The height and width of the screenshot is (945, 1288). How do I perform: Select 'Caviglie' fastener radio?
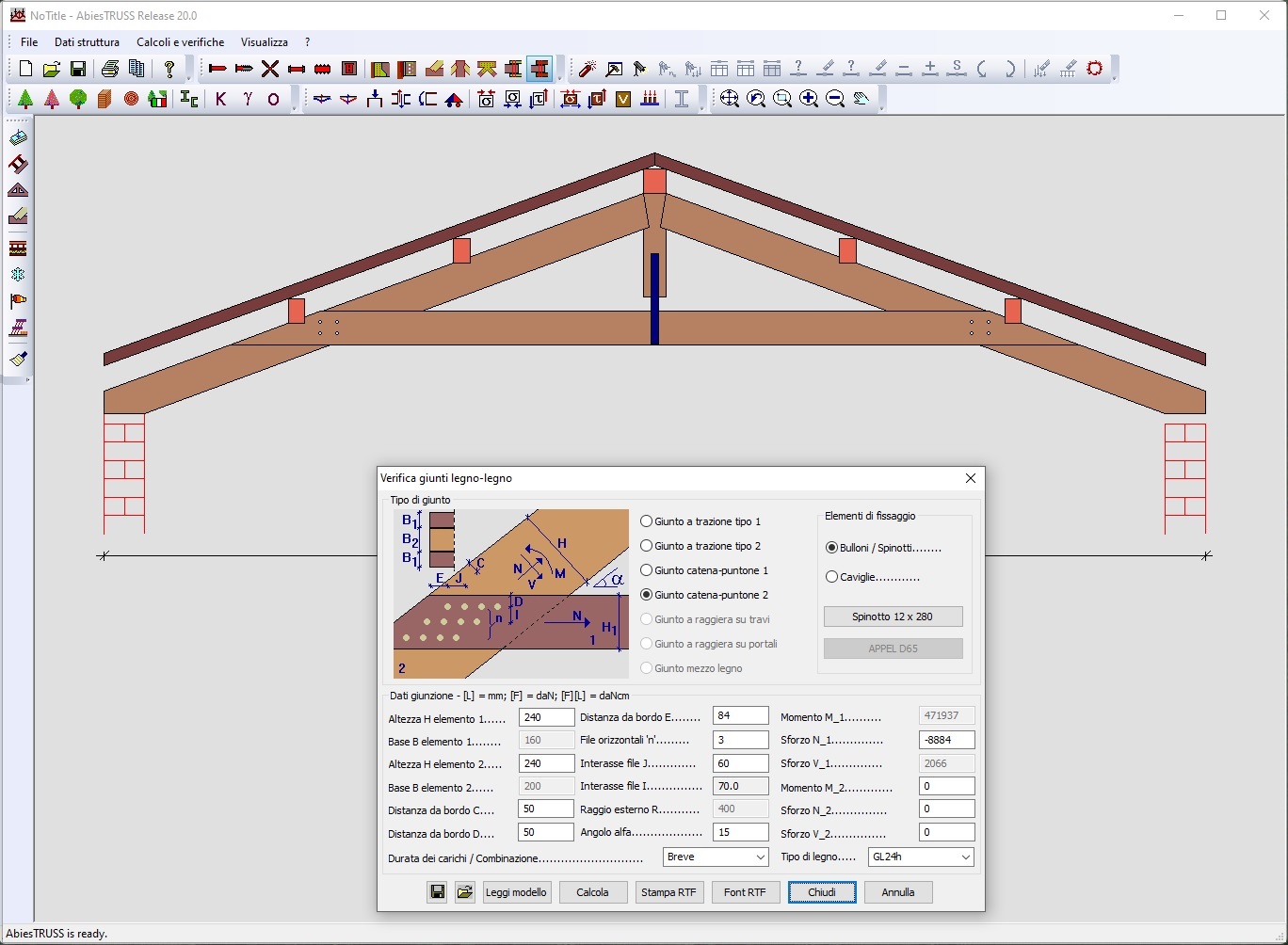873,577
